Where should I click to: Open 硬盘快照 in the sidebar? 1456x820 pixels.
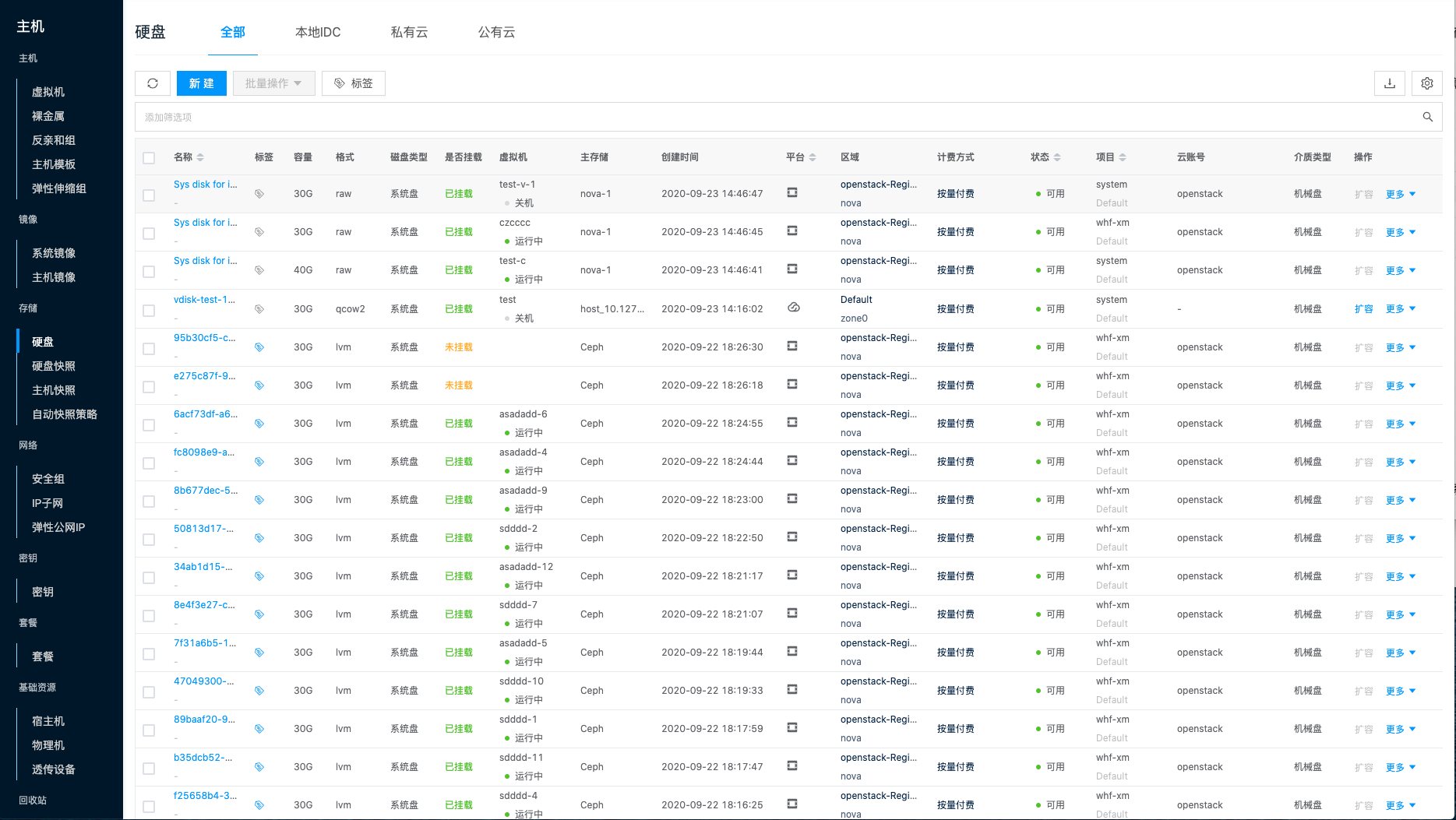pyautogui.click(x=54, y=366)
